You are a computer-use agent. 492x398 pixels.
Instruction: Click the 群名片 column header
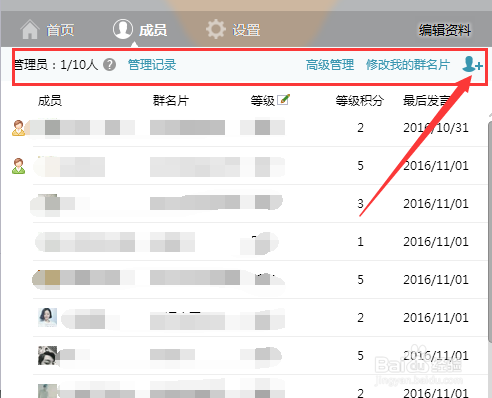click(171, 100)
